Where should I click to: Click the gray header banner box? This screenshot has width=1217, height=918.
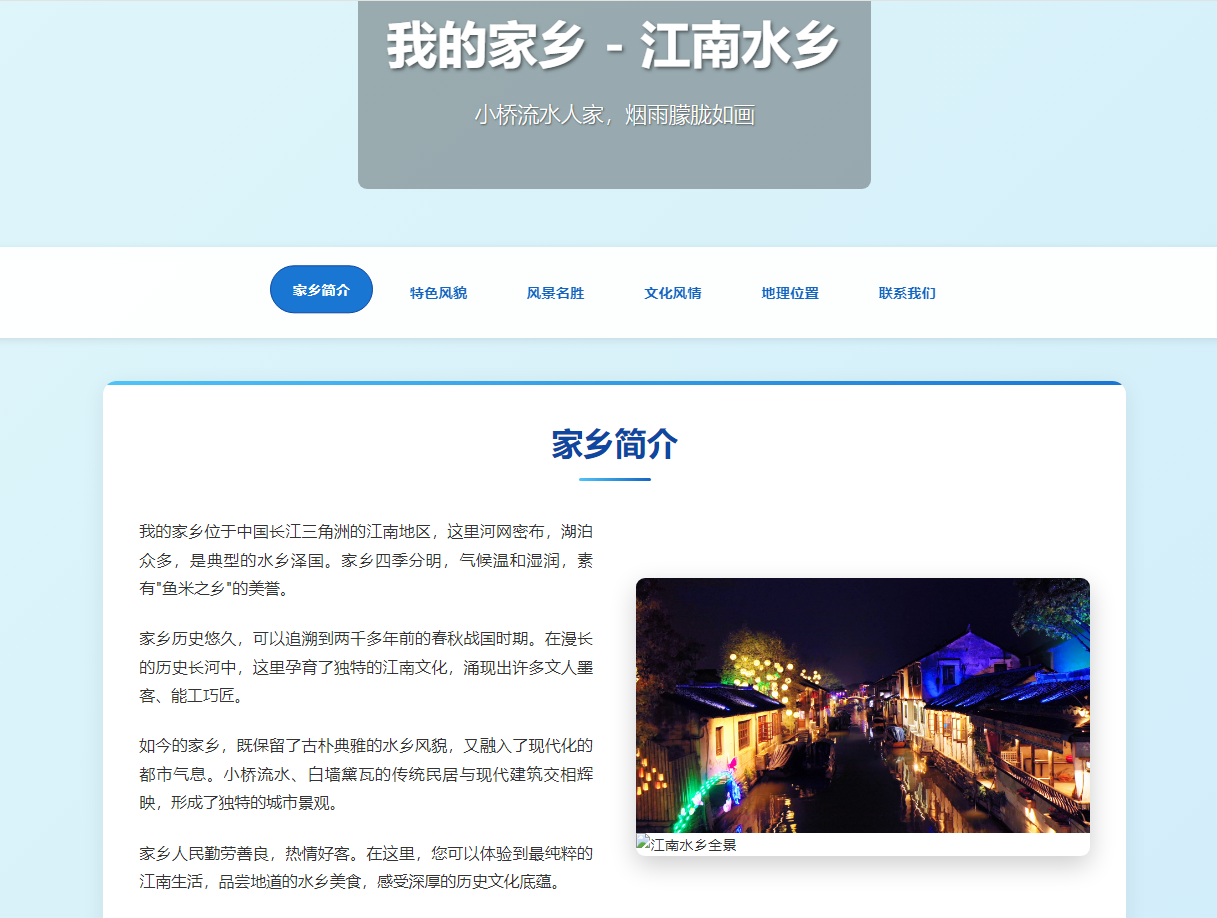click(x=613, y=160)
